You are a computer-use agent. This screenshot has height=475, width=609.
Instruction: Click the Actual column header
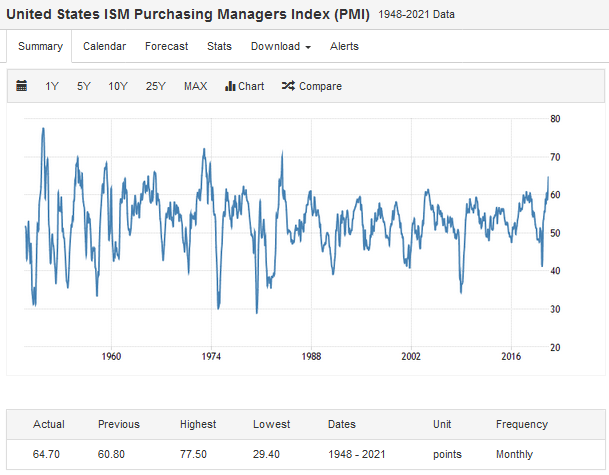click(49, 424)
